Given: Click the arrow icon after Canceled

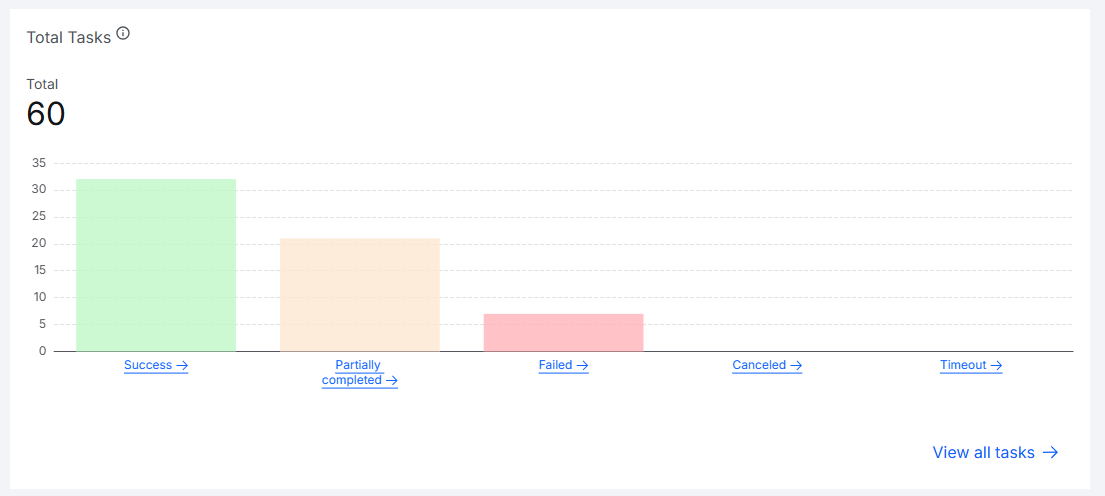Looking at the screenshot, I should click(x=796, y=366).
